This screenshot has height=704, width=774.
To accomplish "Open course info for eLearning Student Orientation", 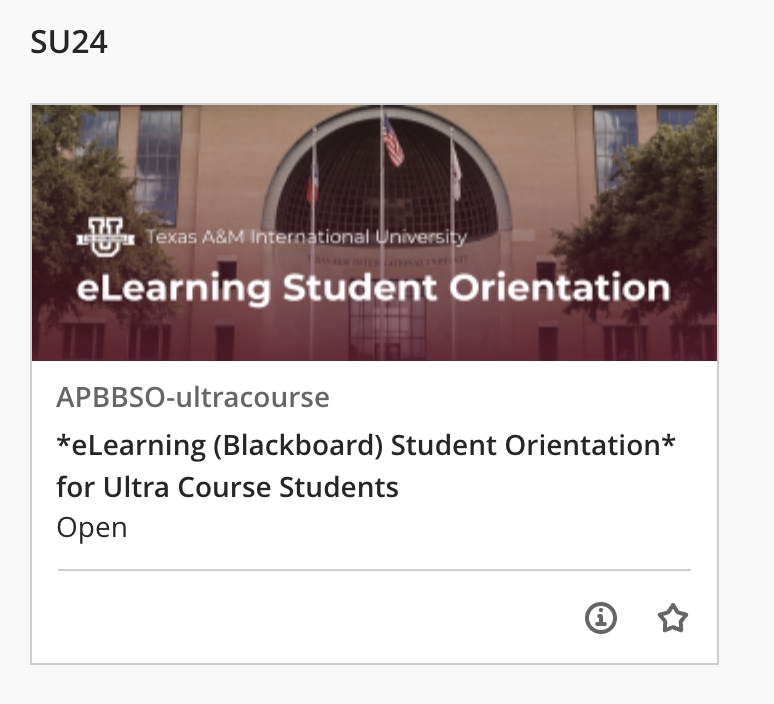I will tap(601, 618).
